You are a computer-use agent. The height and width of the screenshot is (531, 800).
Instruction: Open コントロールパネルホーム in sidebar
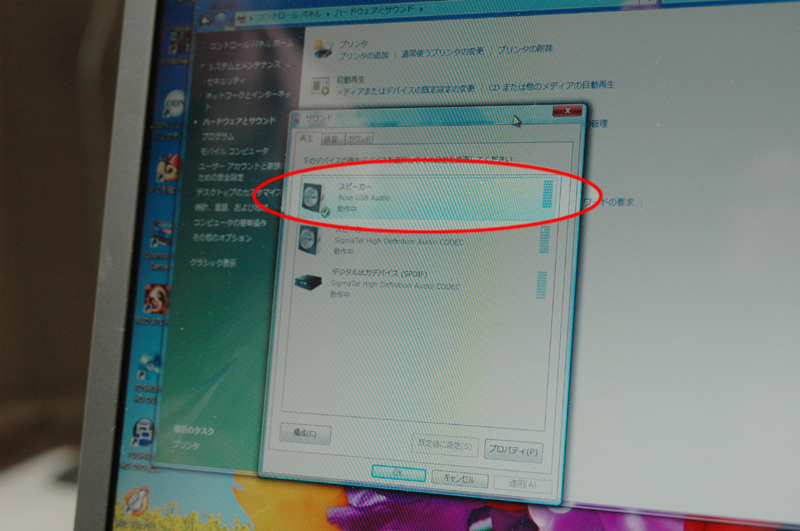pos(252,45)
